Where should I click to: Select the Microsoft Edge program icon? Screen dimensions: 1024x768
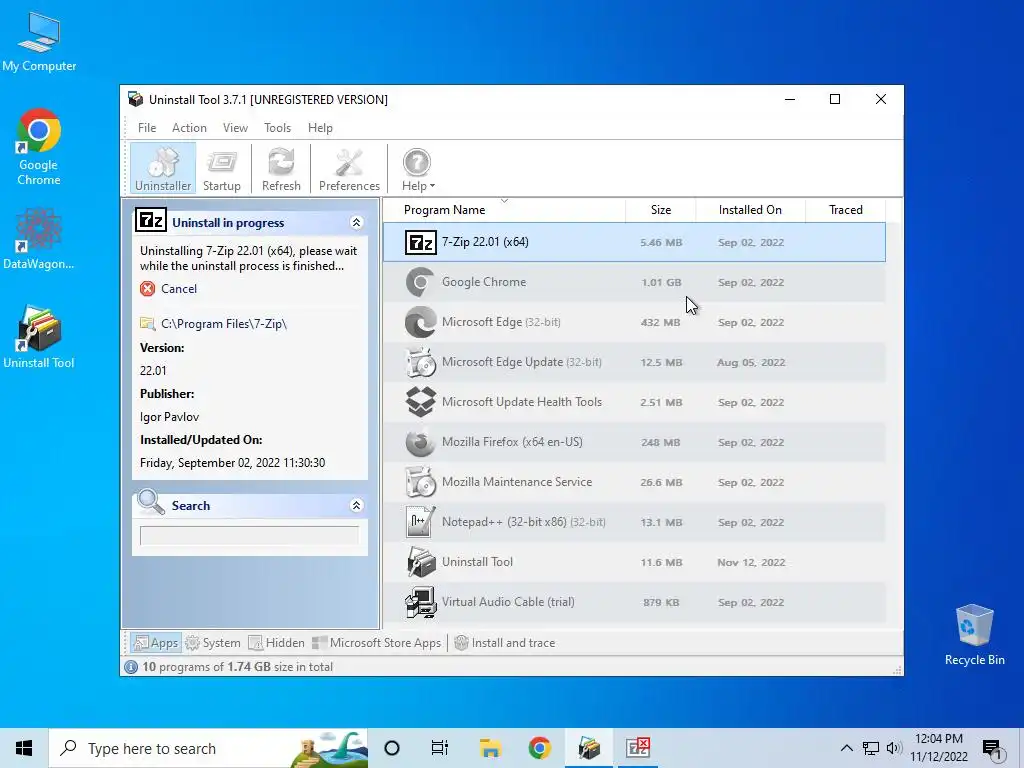tap(421, 322)
